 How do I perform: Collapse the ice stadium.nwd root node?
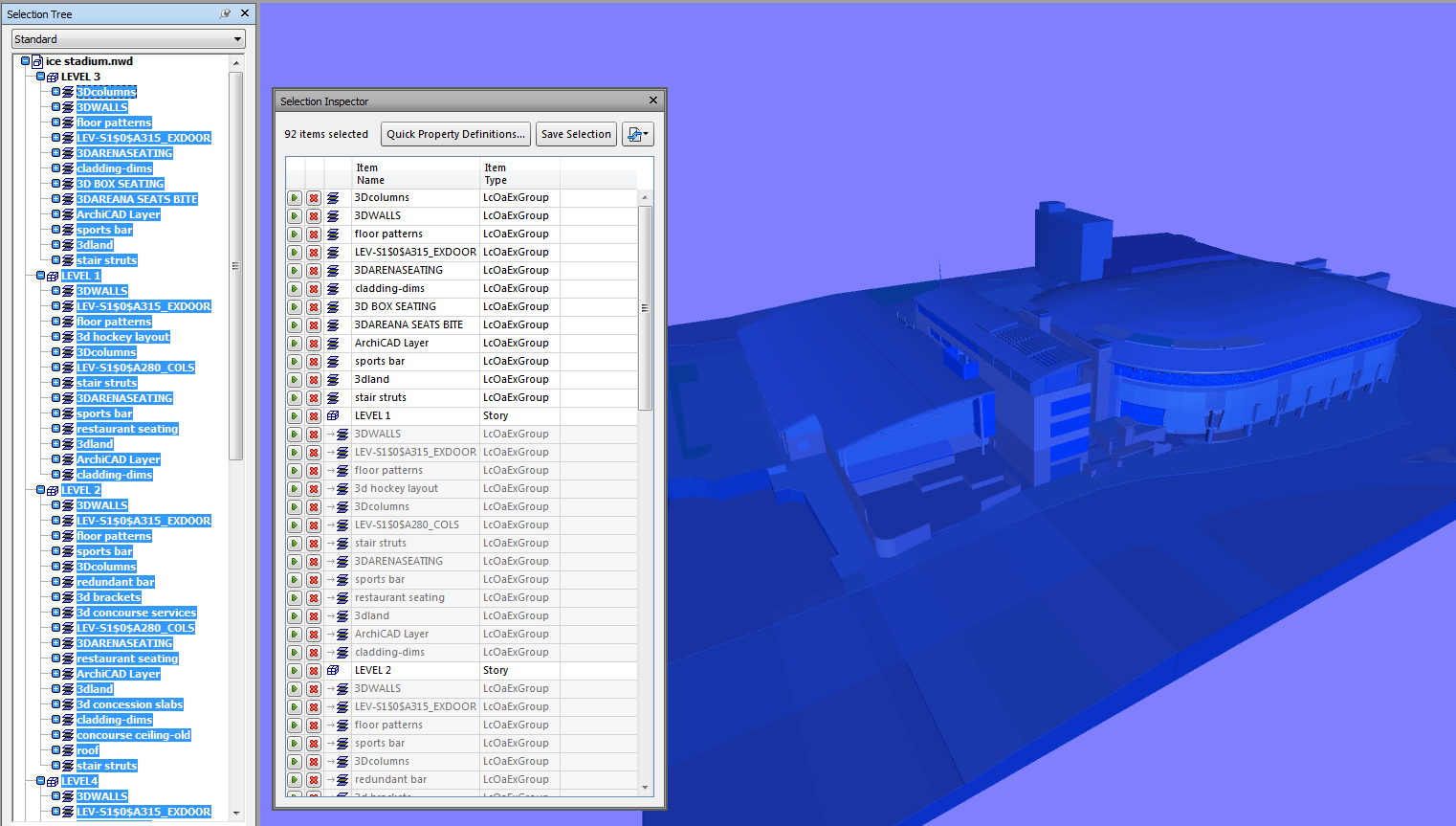(26, 61)
